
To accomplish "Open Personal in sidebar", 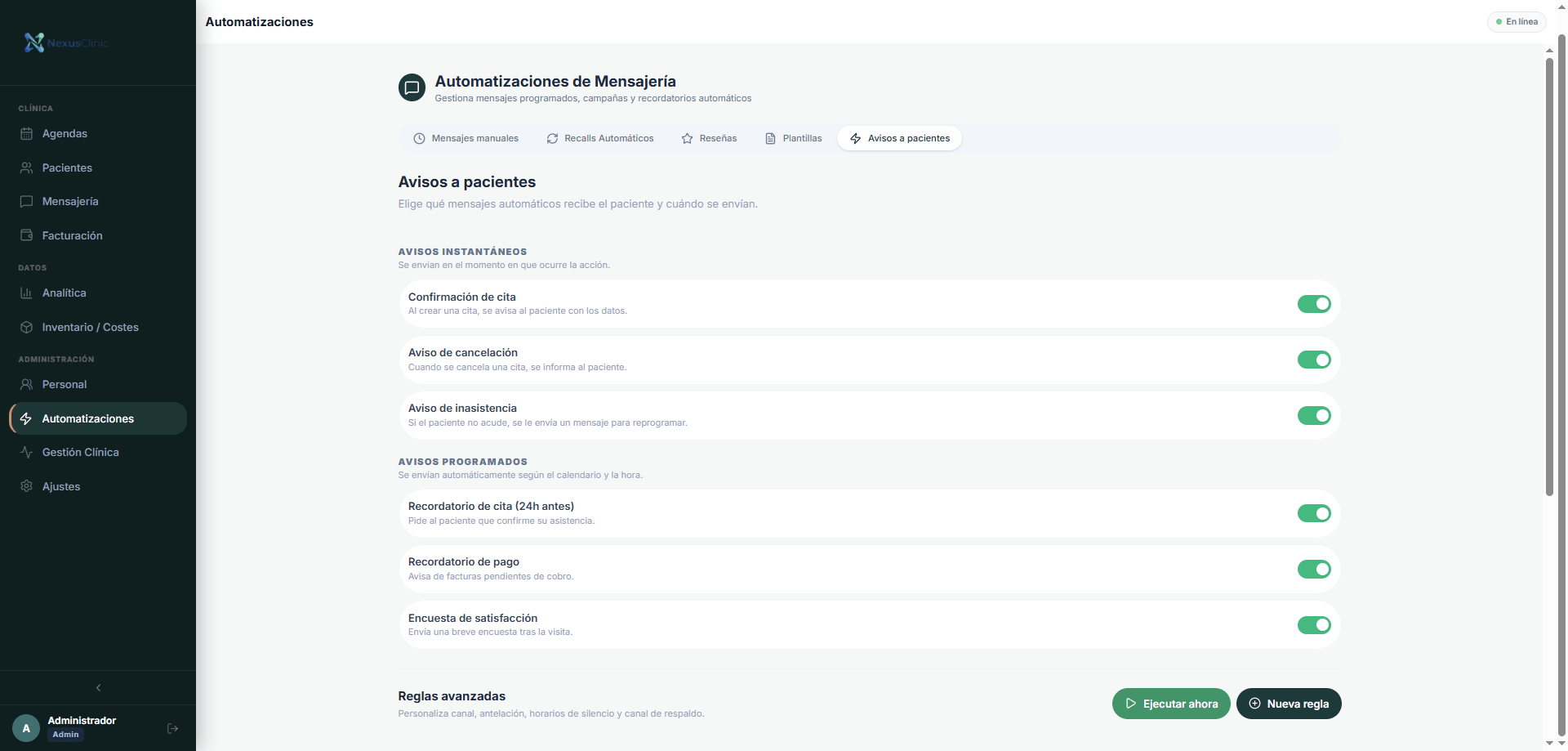I will pos(98,384).
